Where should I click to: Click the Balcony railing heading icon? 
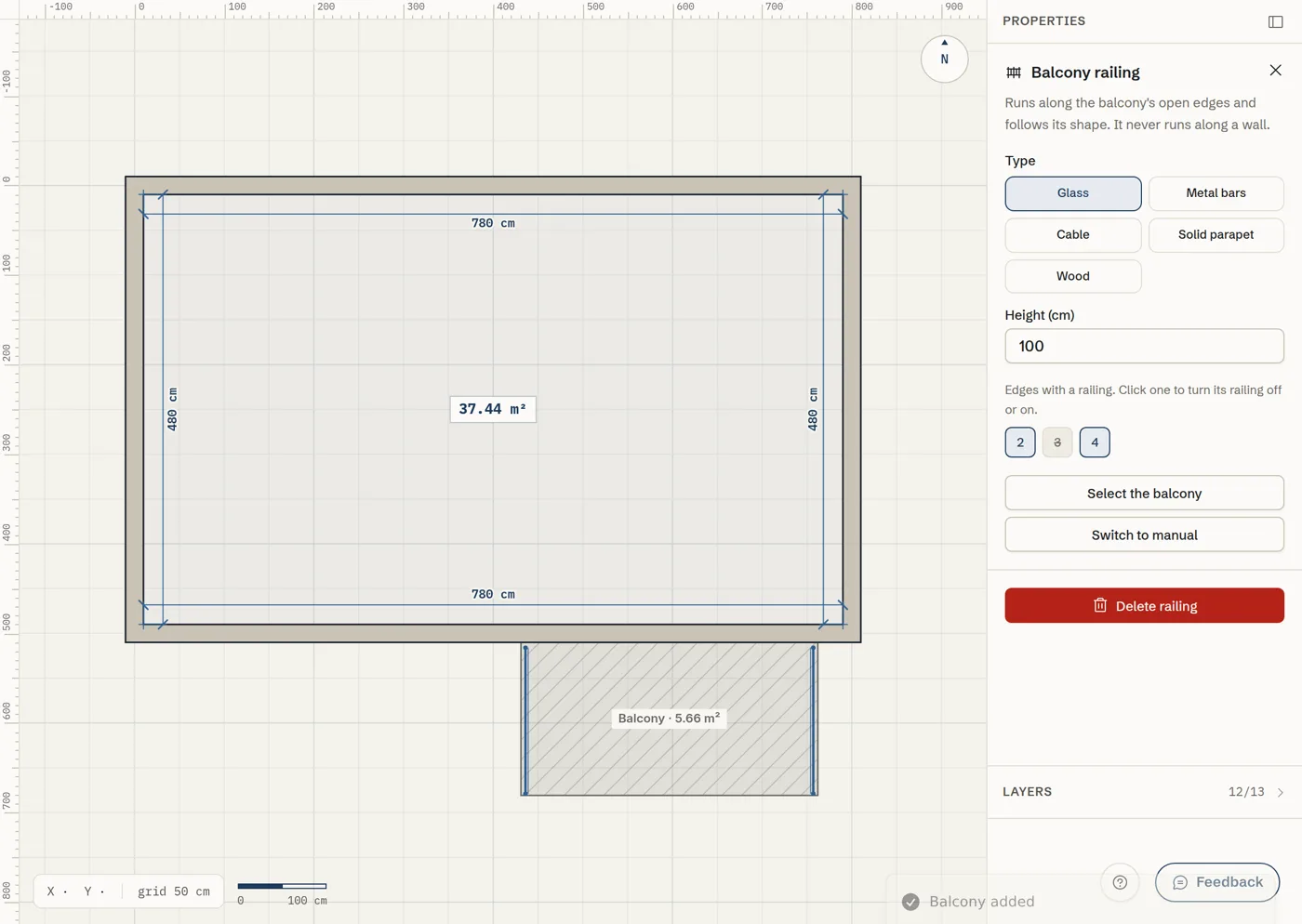[x=1014, y=73]
